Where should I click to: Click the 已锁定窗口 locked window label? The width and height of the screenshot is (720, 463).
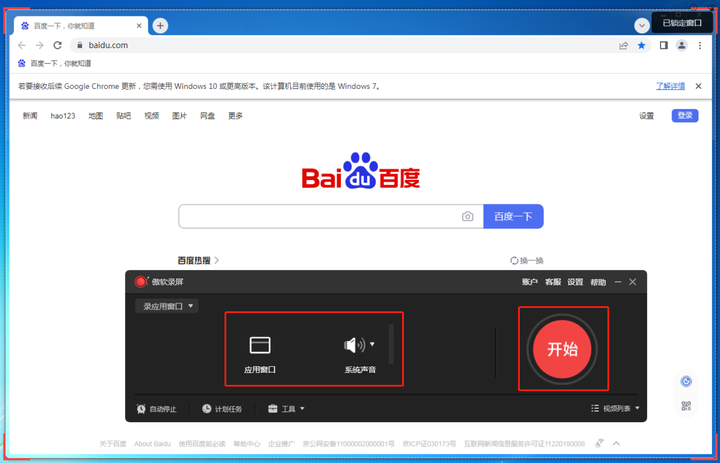(x=682, y=23)
